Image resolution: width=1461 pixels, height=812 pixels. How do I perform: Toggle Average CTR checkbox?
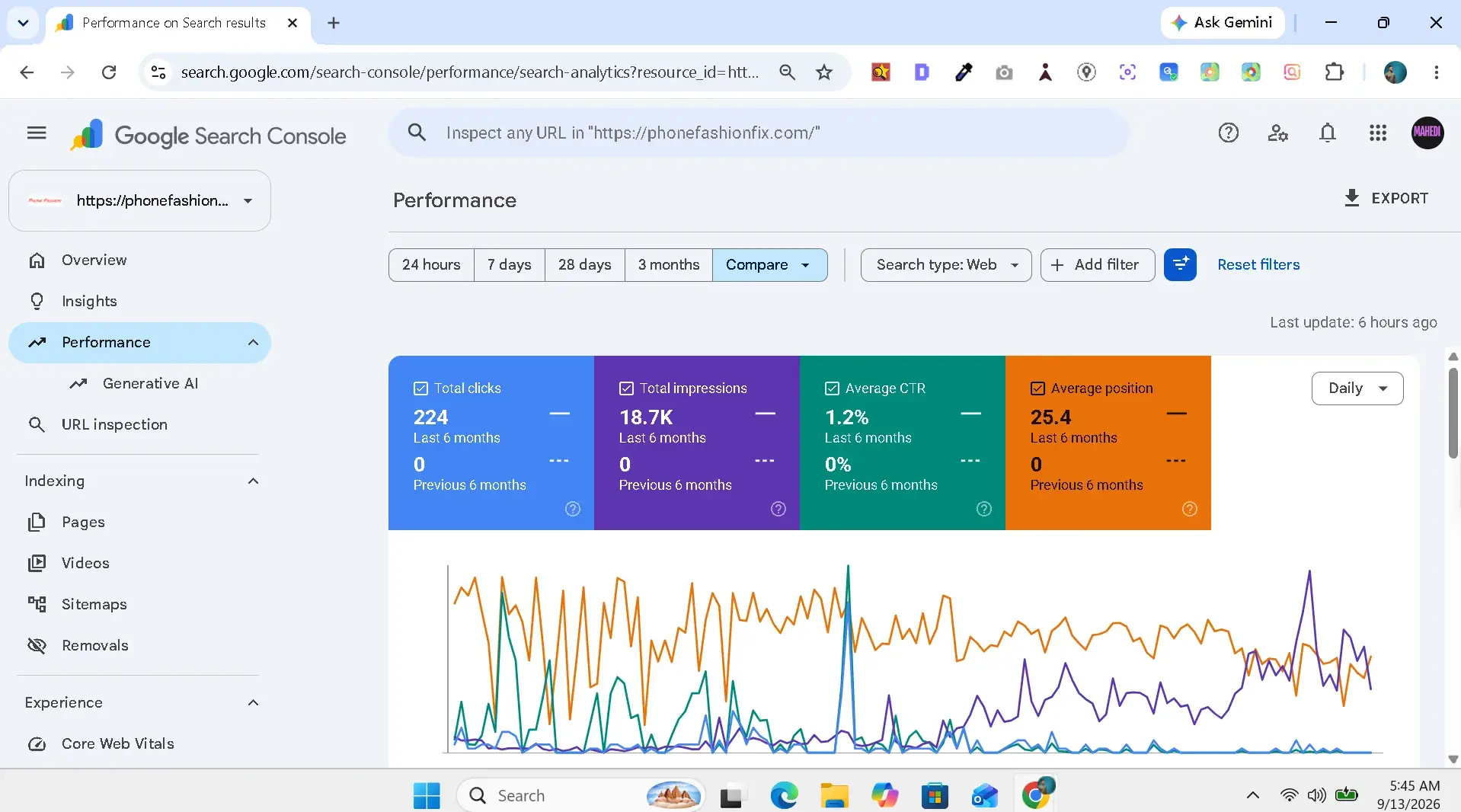[x=832, y=388]
